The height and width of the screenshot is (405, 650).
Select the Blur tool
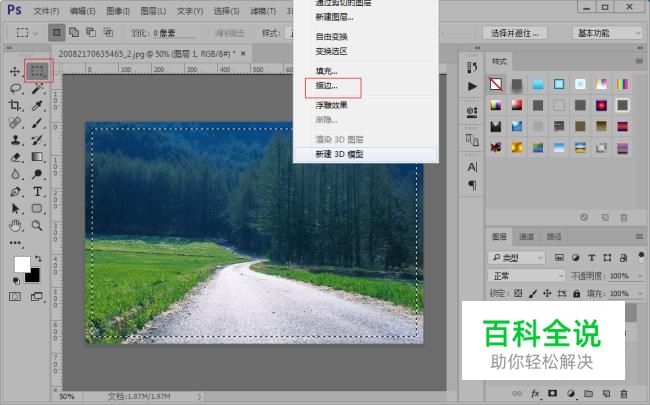click(x=15, y=174)
